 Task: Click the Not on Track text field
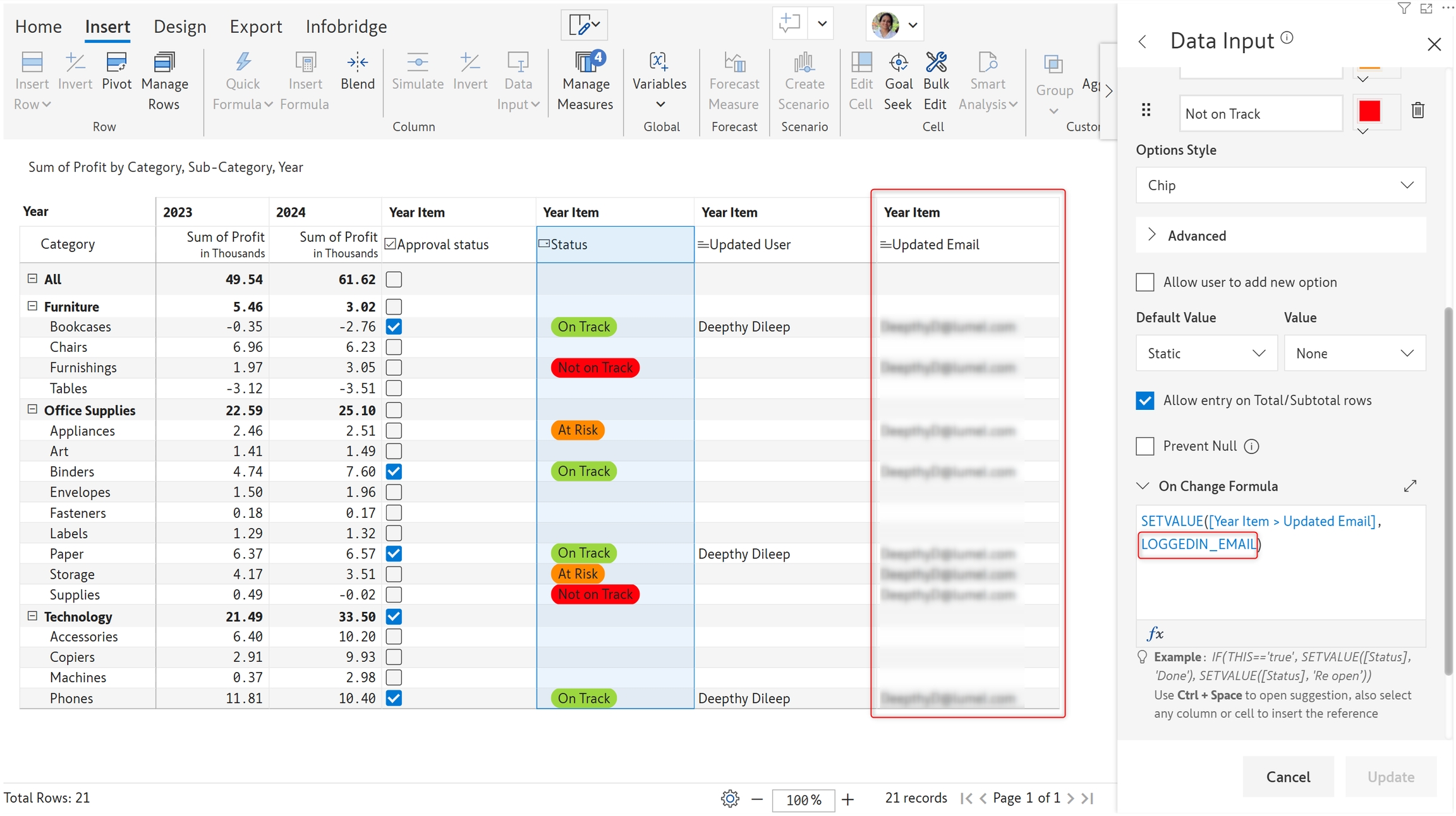point(1260,114)
